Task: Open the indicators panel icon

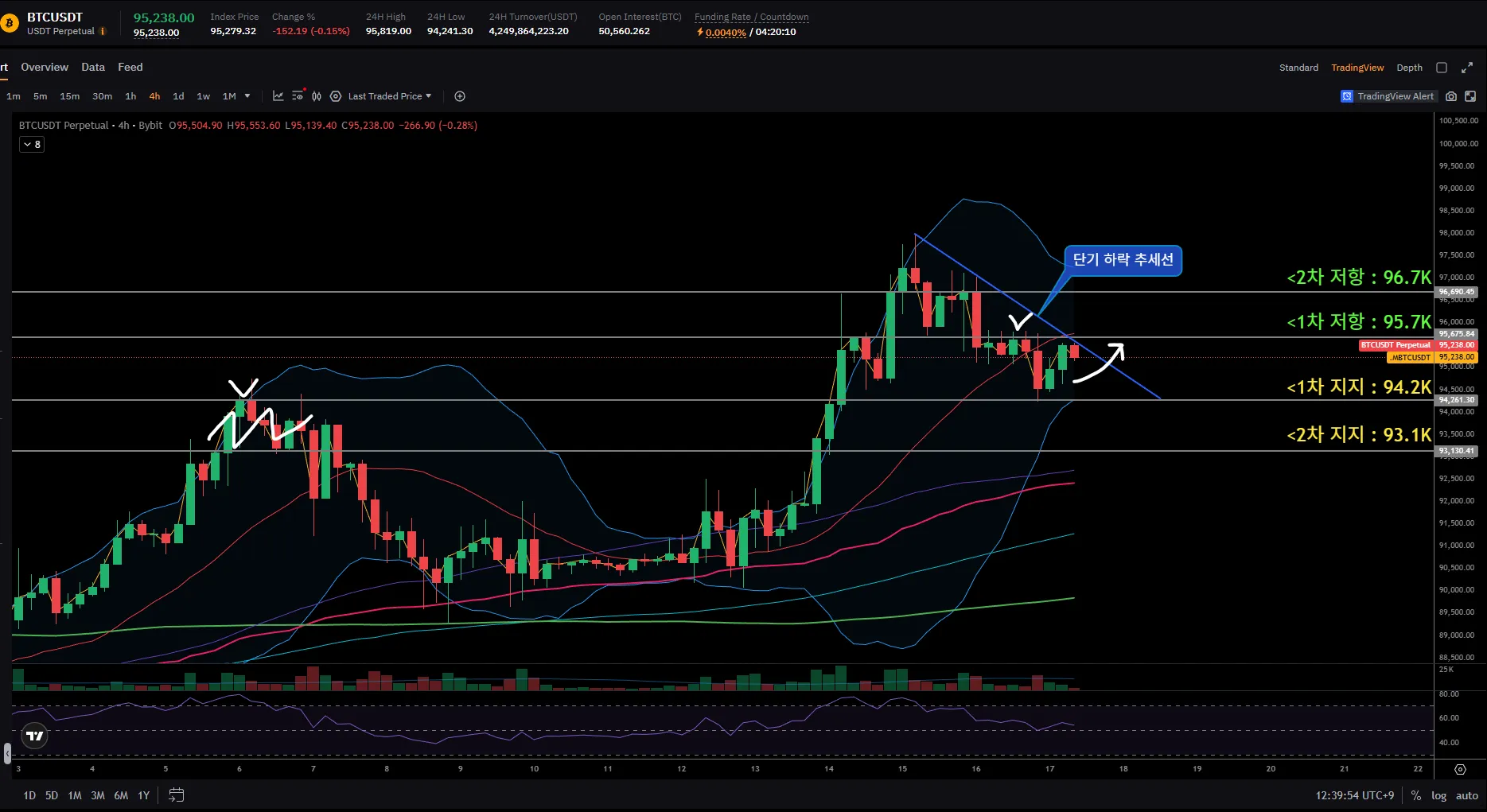Action: (278, 96)
